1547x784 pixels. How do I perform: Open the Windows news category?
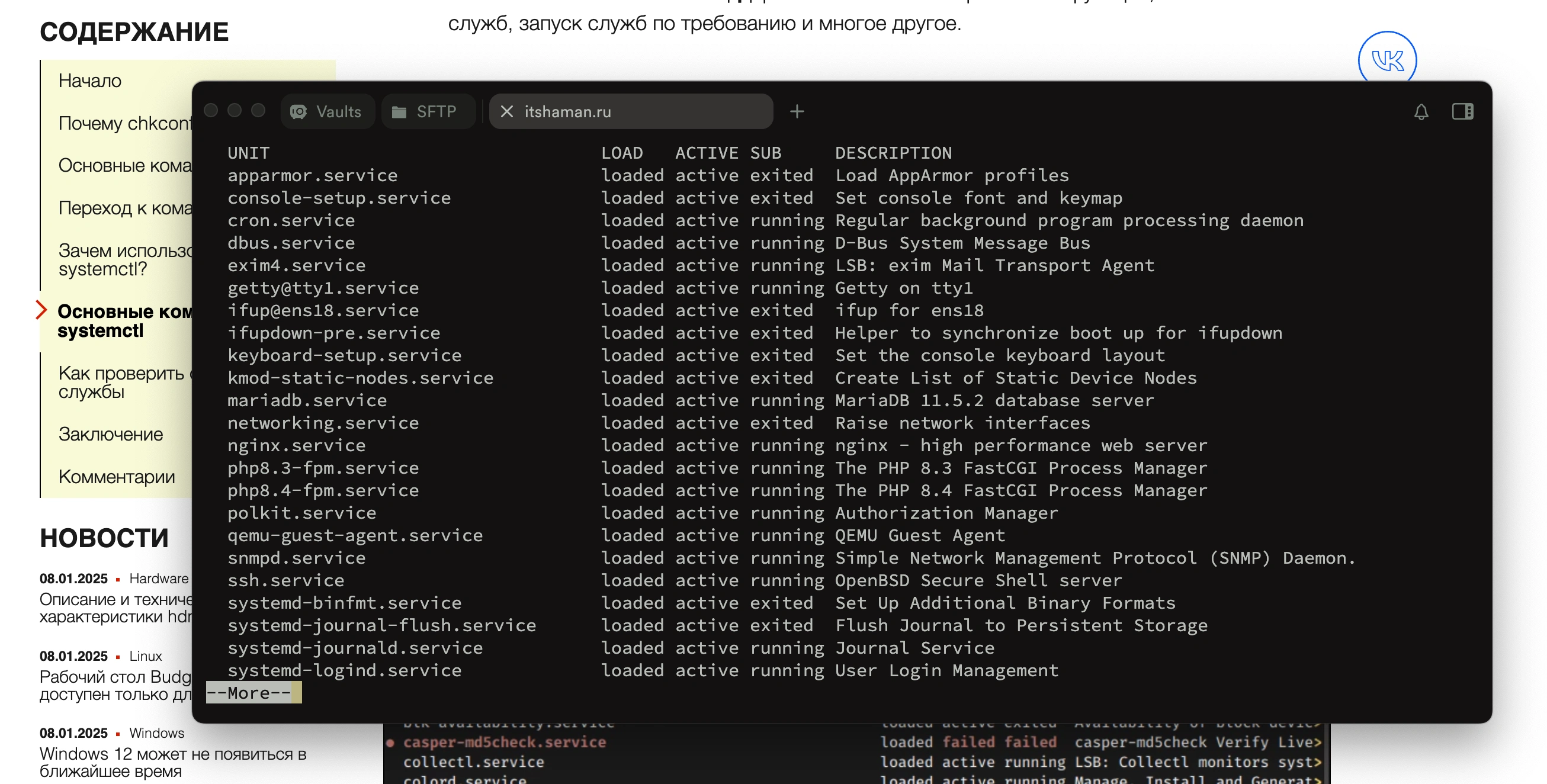coord(157,733)
